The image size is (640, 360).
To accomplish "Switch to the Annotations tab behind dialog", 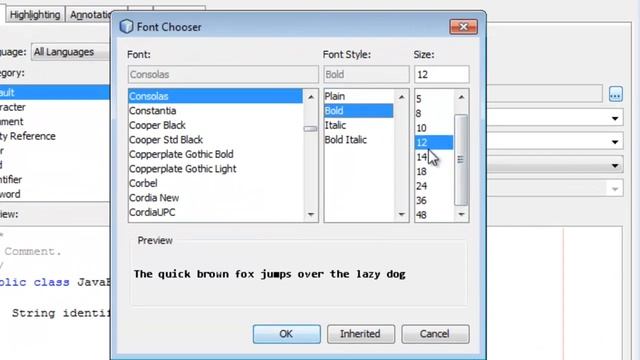I will (x=89, y=15).
